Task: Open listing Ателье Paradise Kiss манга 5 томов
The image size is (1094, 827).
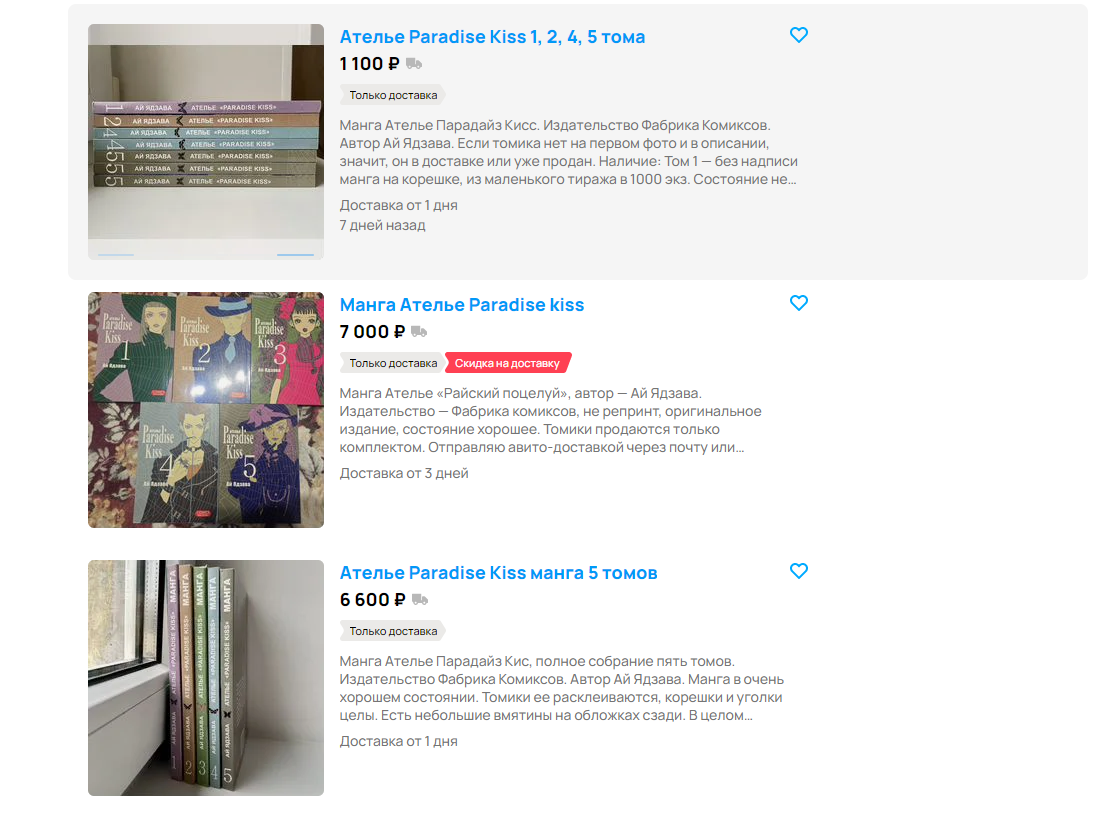Action: point(498,572)
